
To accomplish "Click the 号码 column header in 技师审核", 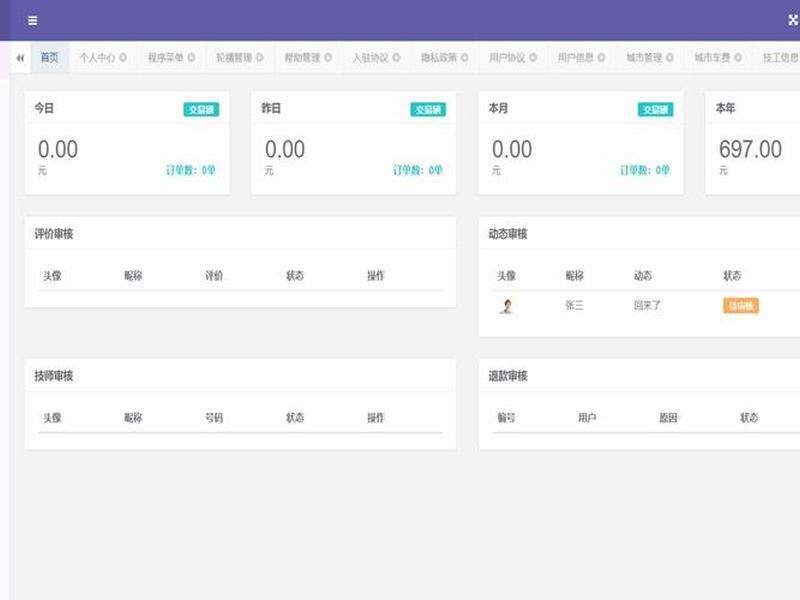I will (x=214, y=418).
